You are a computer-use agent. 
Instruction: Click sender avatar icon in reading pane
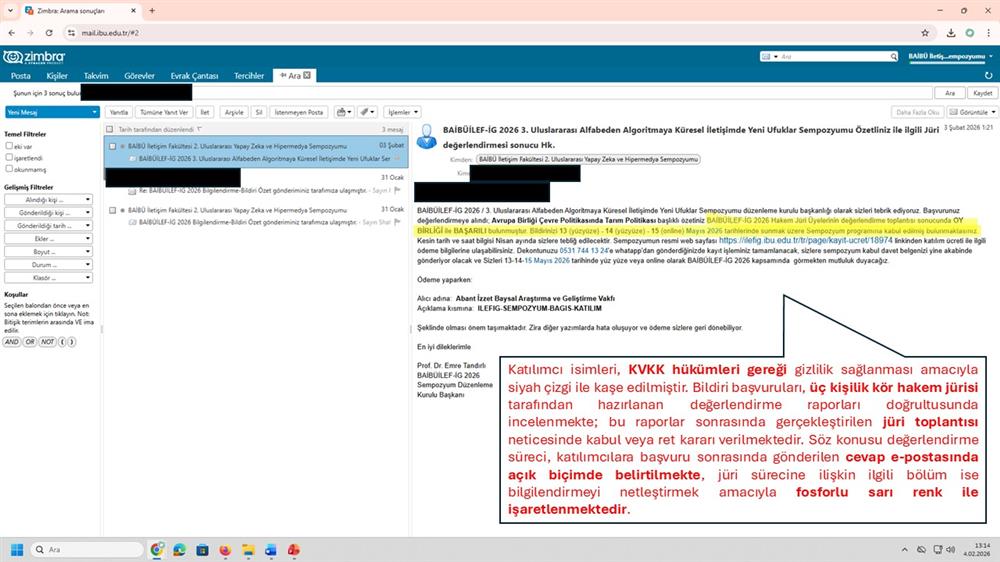[x=426, y=135]
